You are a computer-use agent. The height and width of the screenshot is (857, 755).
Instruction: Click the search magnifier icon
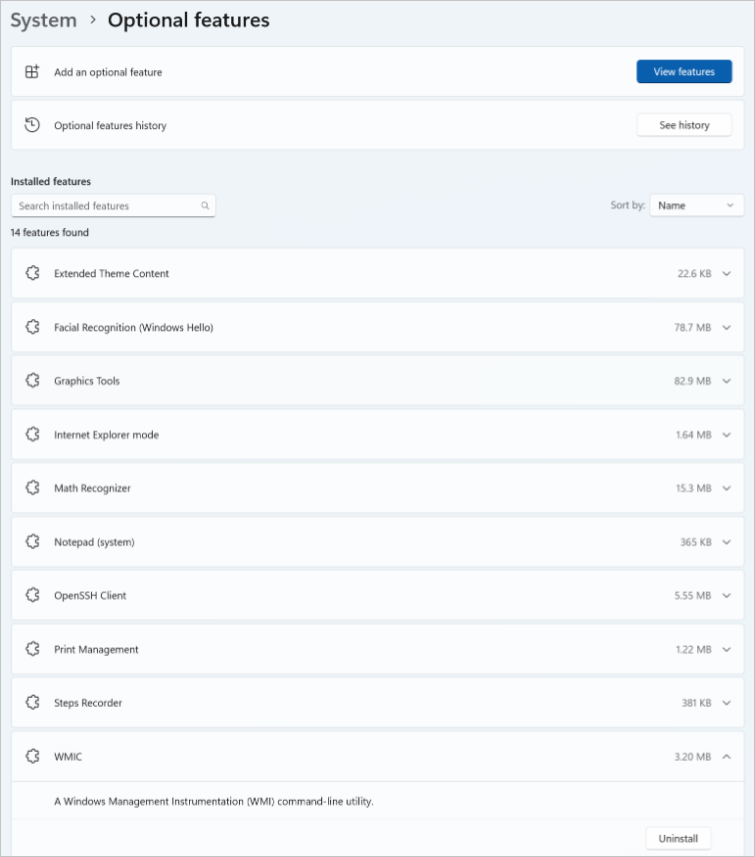pyautogui.click(x=205, y=206)
